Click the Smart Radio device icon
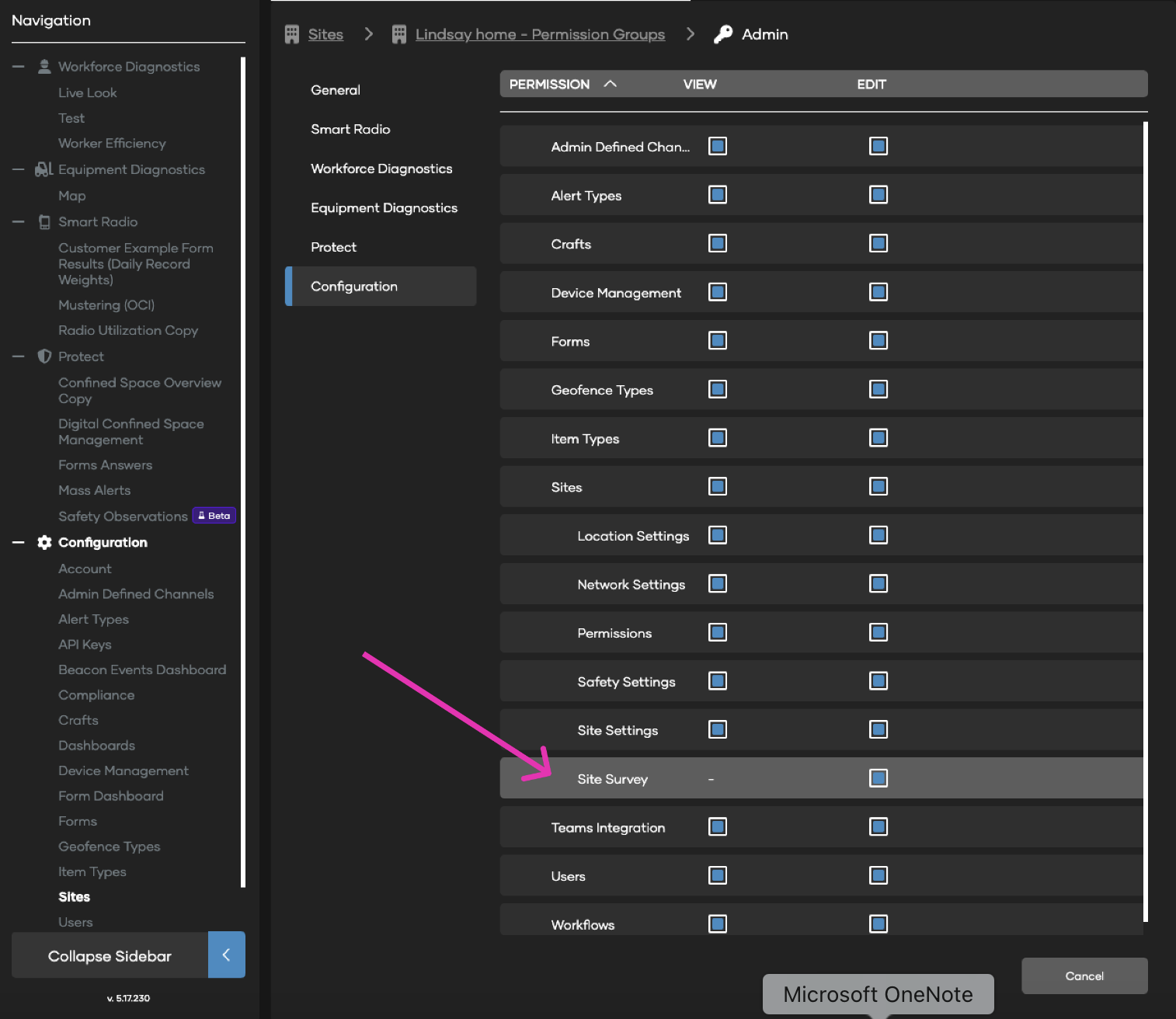This screenshot has height=1019, width=1176. point(44,222)
